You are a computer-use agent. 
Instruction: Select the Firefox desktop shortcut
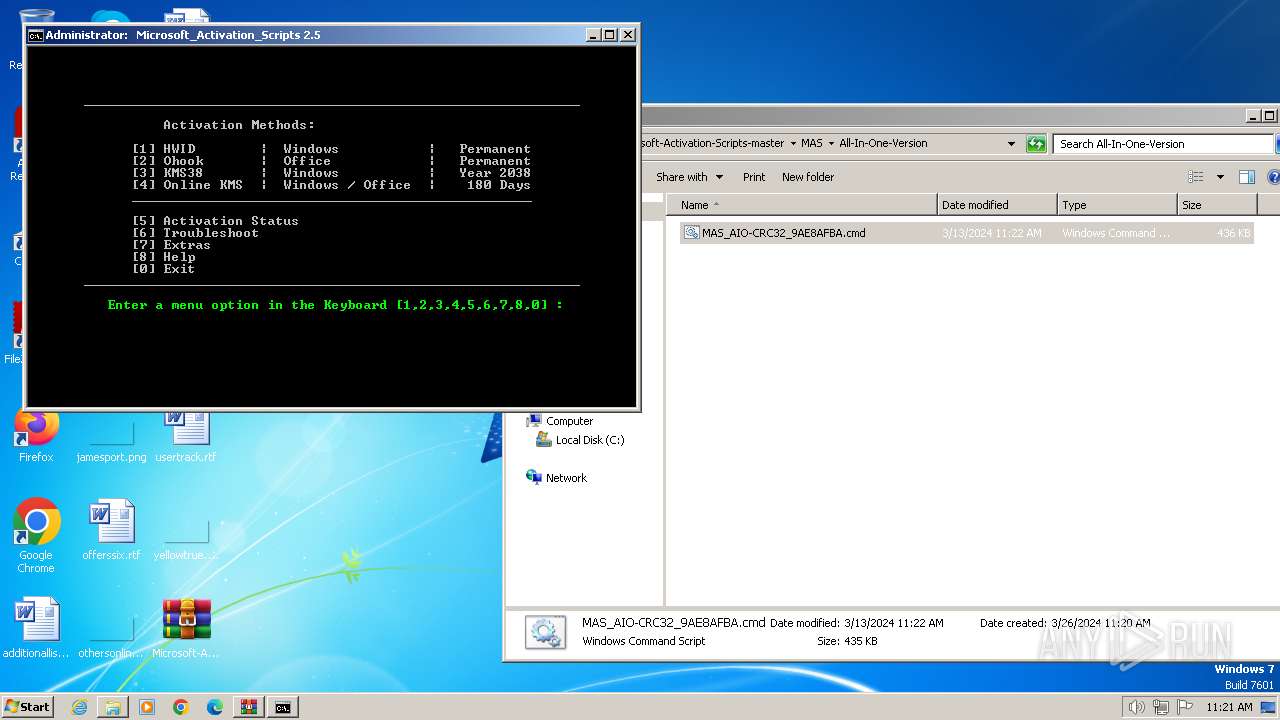pos(36,435)
